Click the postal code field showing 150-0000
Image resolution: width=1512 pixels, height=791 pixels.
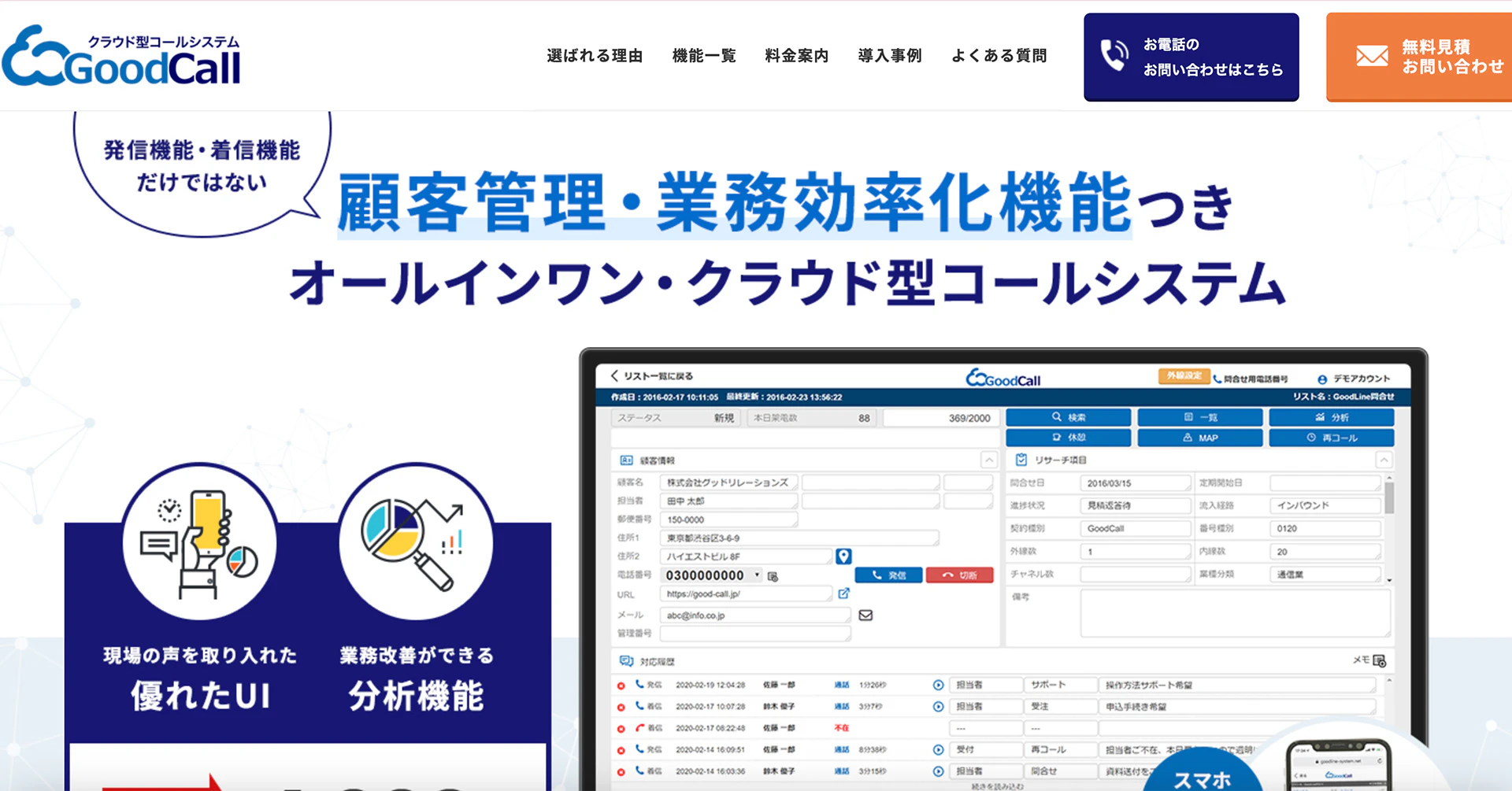729,520
